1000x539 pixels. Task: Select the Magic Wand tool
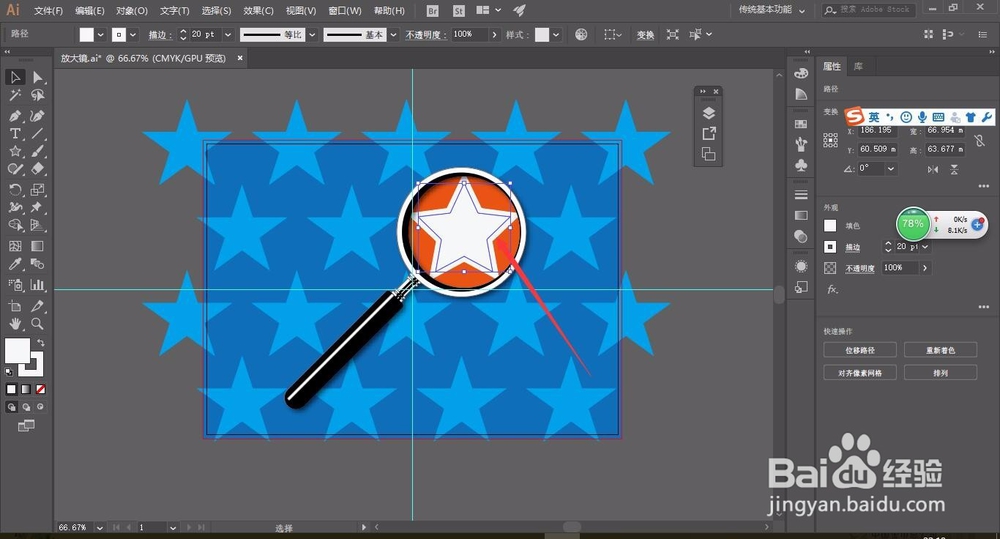pyautogui.click(x=15, y=96)
